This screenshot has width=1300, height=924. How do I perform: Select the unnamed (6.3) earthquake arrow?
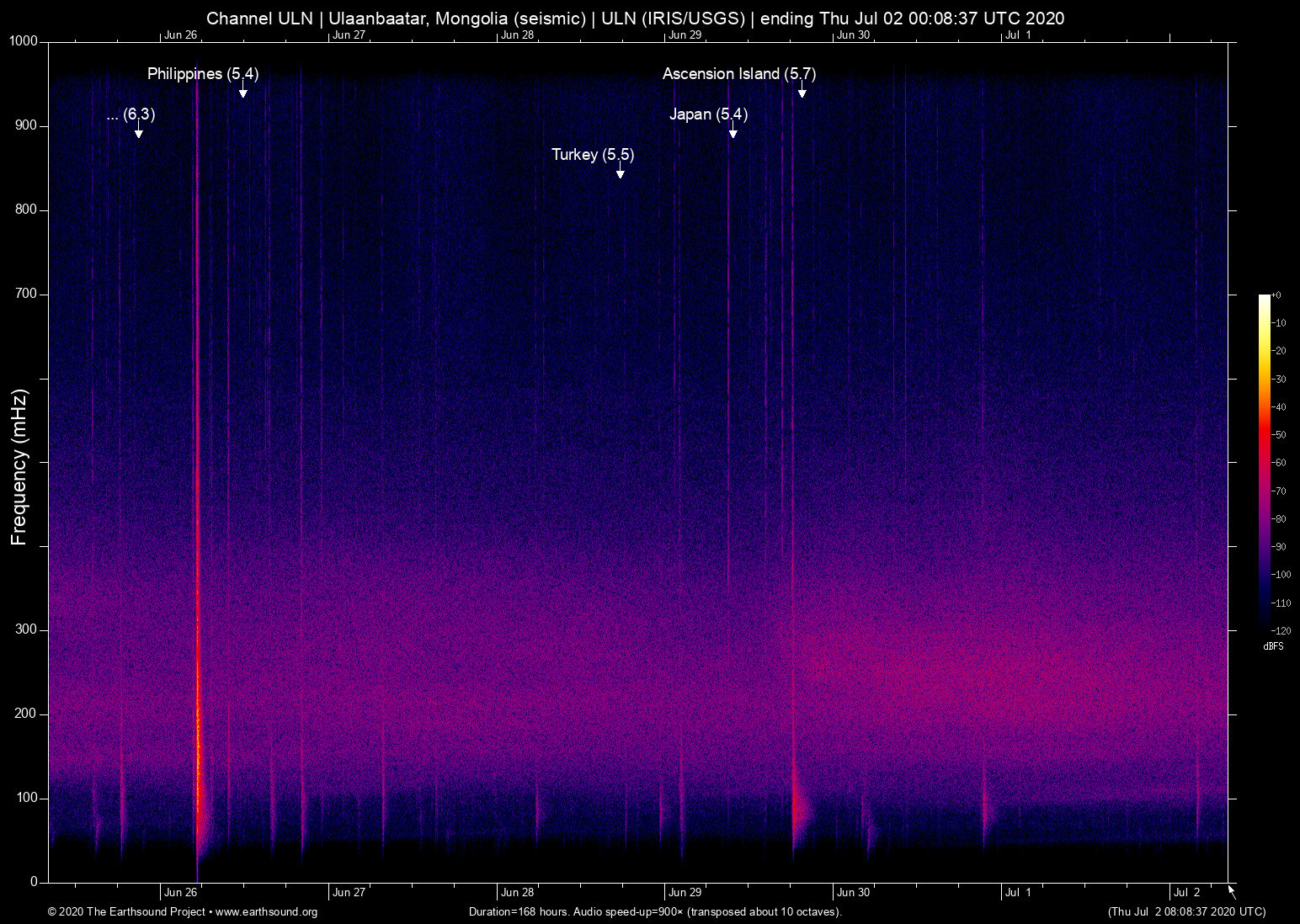[x=139, y=134]
